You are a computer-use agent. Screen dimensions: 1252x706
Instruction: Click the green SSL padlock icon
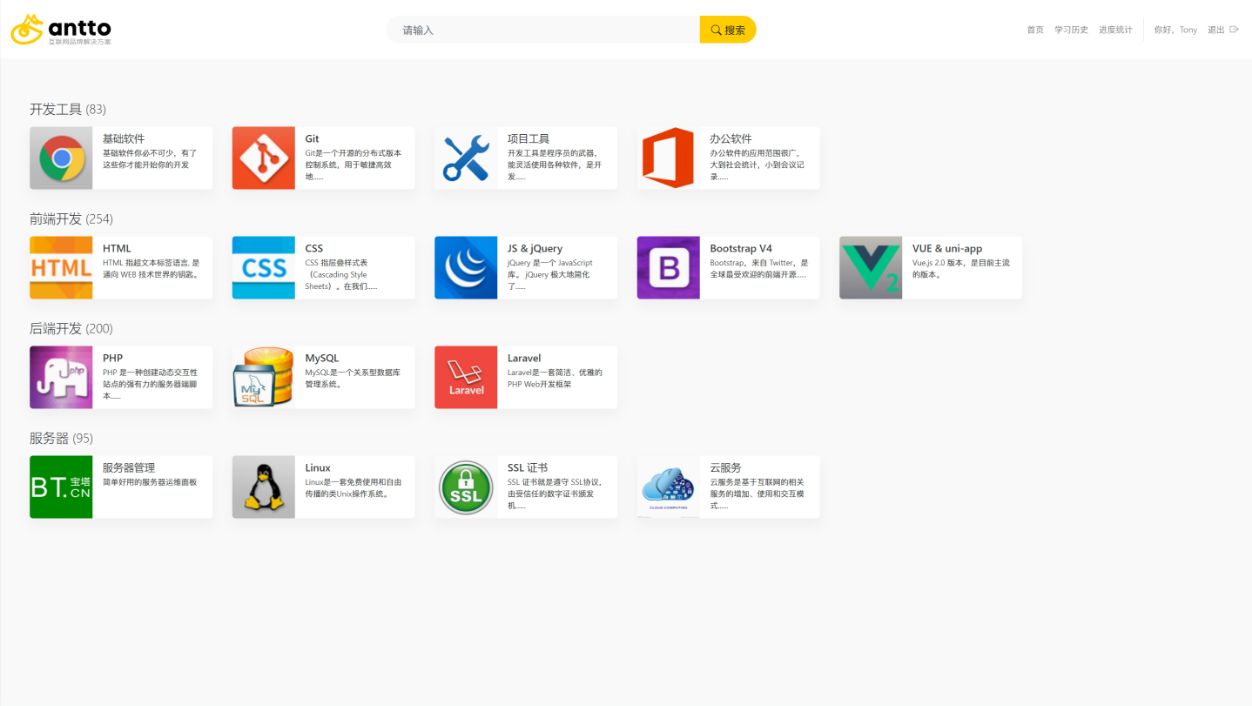coord(466,487)
